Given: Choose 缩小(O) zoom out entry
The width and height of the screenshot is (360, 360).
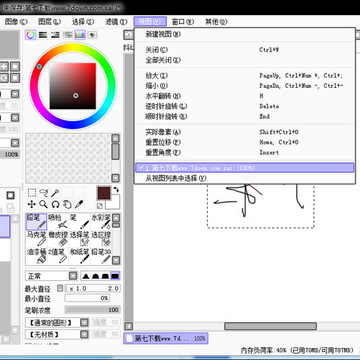Looking at the screenshot, I should [245, 86].
